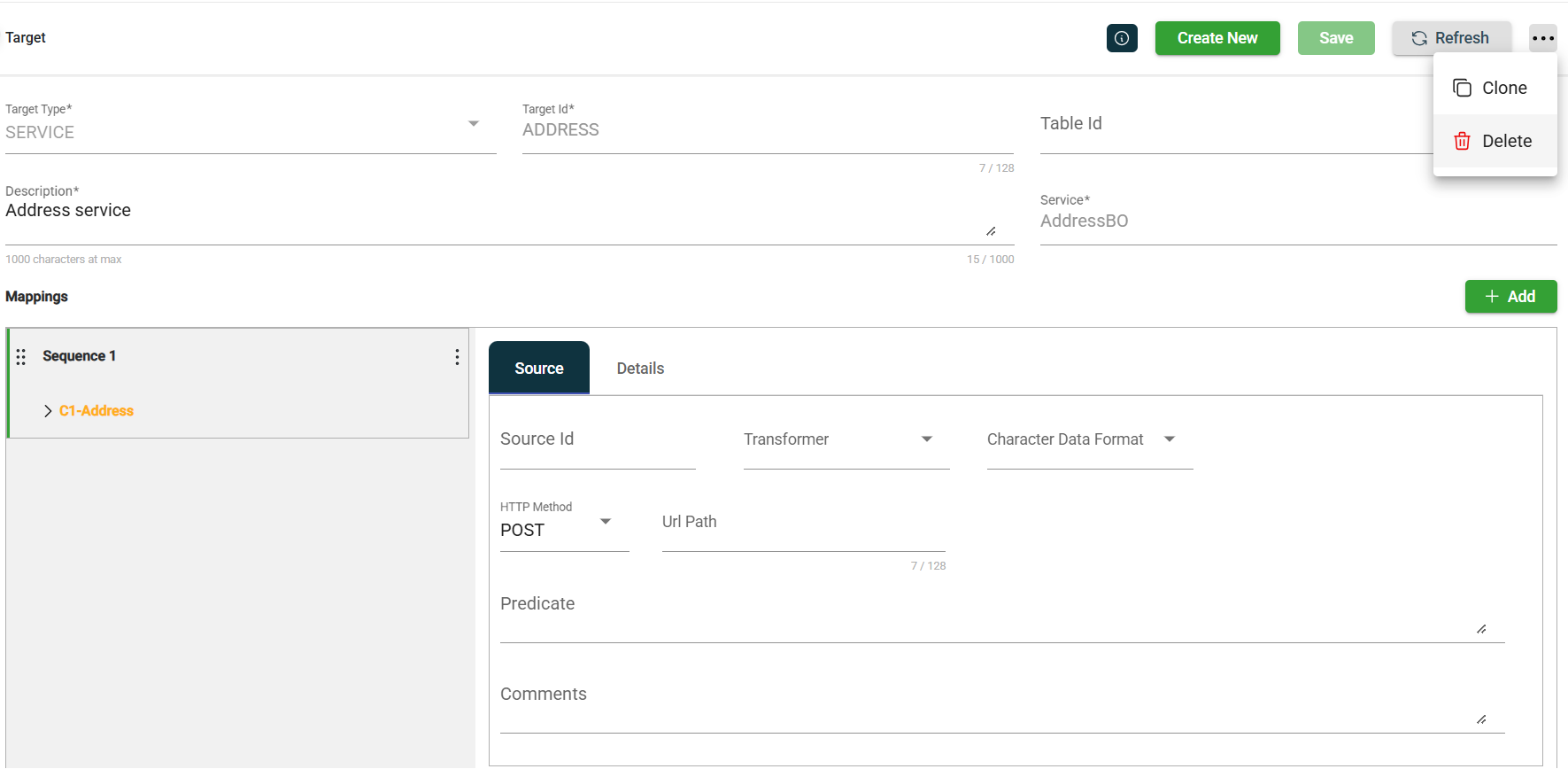Click the Create New button
Viewport: 1568px width, 769px height.
pos(1217,38)
